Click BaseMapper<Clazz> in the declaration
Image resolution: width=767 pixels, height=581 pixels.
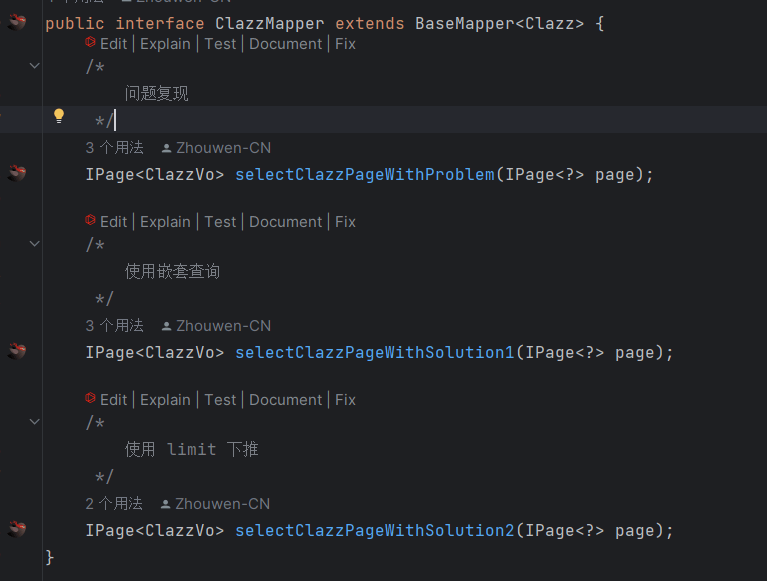click(499, 23)
